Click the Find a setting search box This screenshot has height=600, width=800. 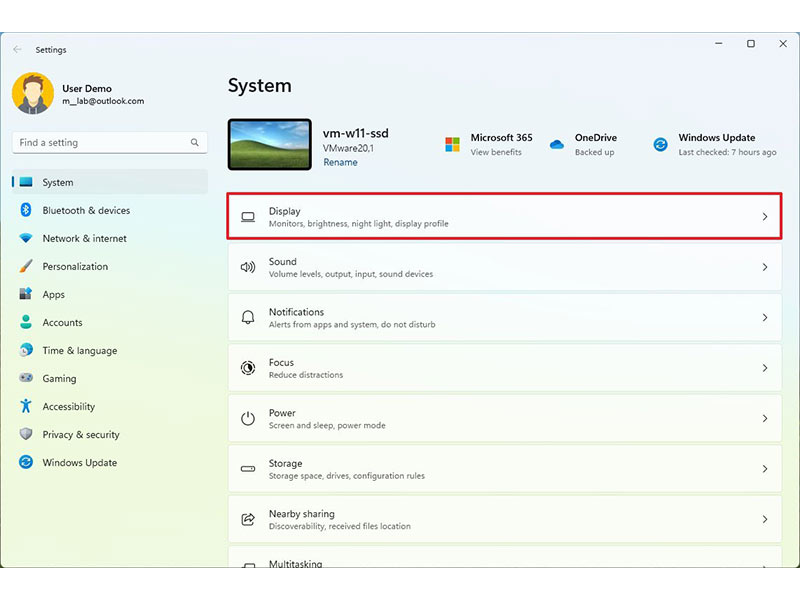[110, 142]
